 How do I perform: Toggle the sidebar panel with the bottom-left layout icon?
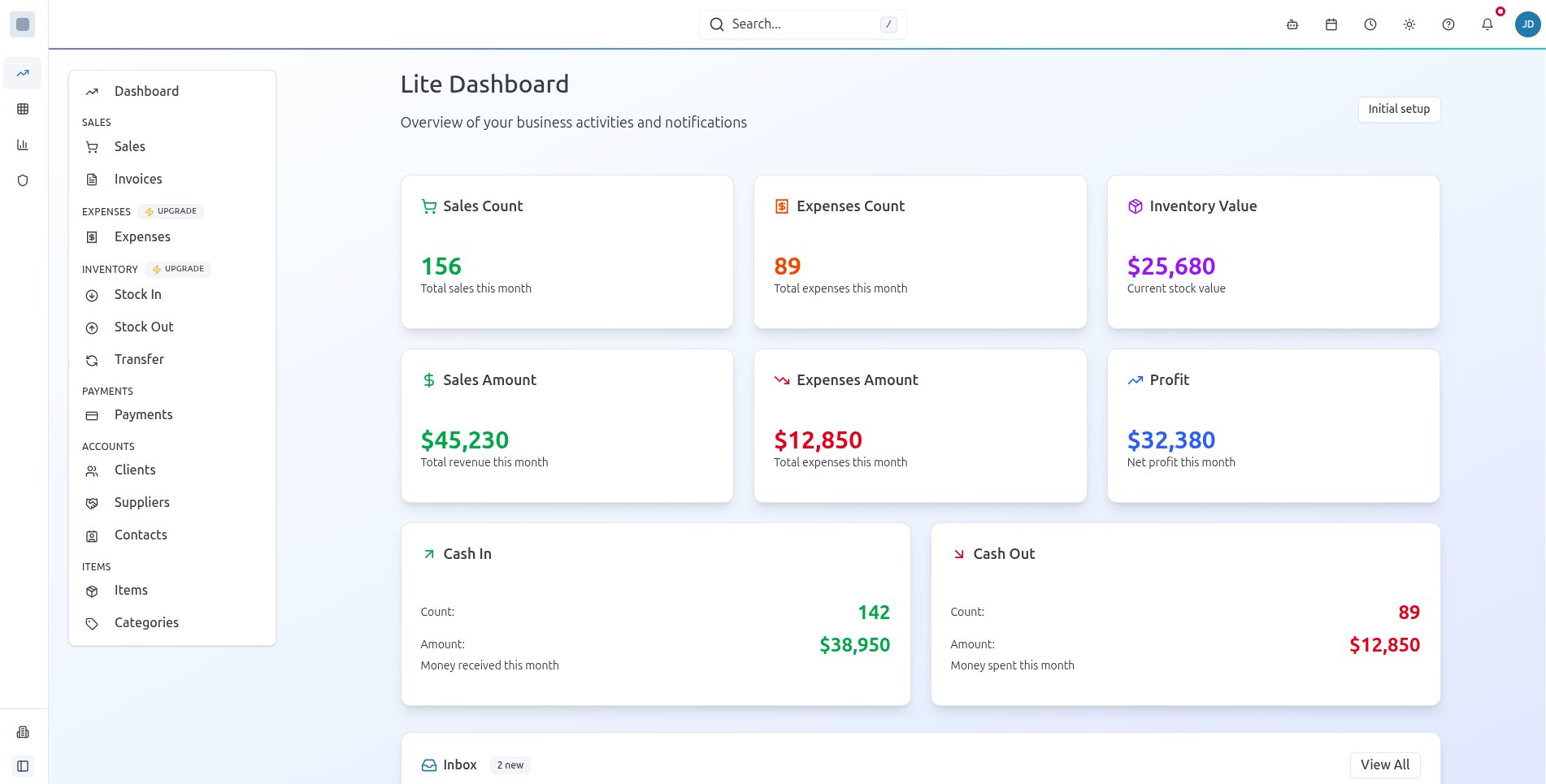point(22,766)
